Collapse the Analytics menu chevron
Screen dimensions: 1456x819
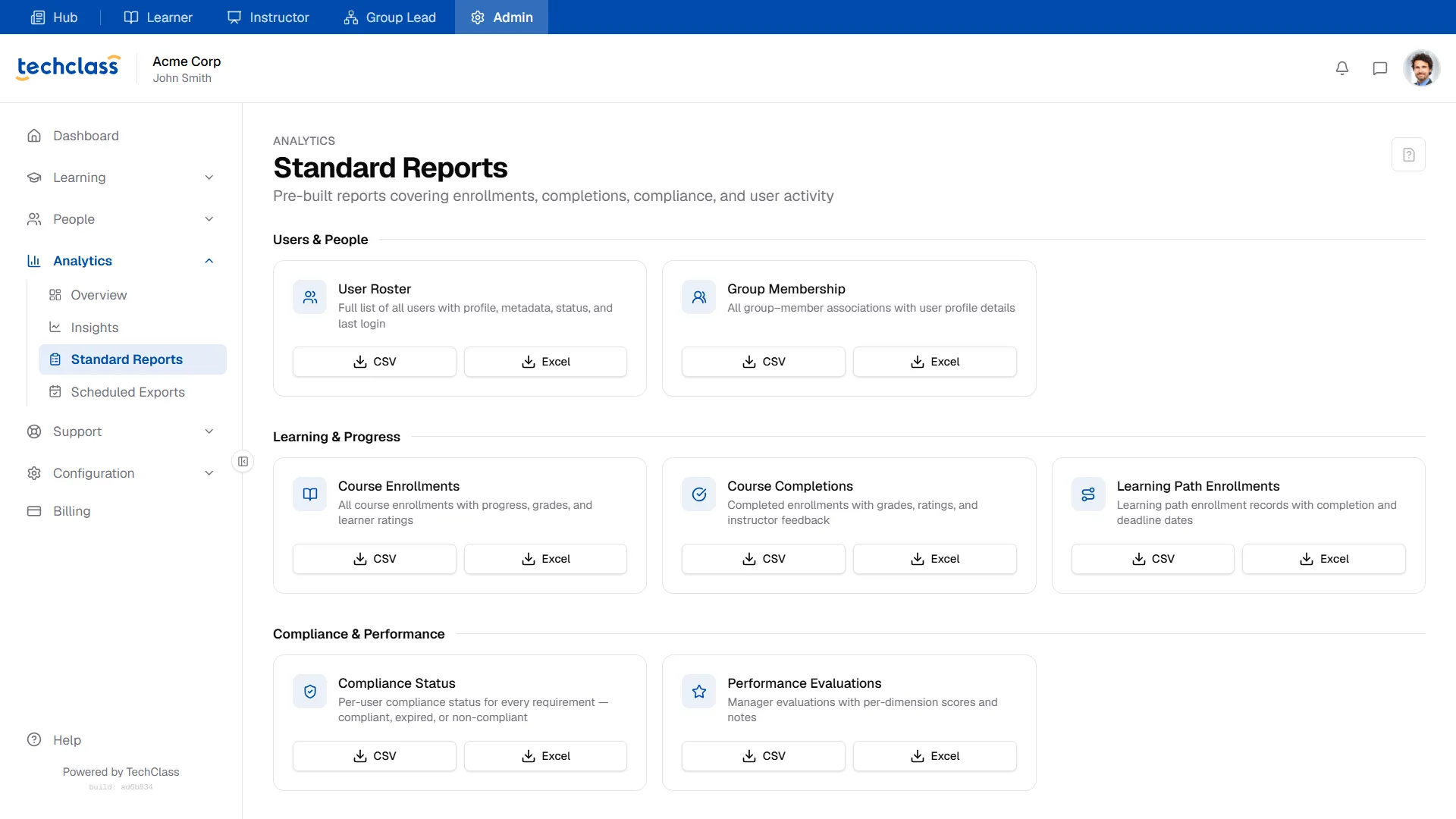pyautogui.click(x=209, y=261)
